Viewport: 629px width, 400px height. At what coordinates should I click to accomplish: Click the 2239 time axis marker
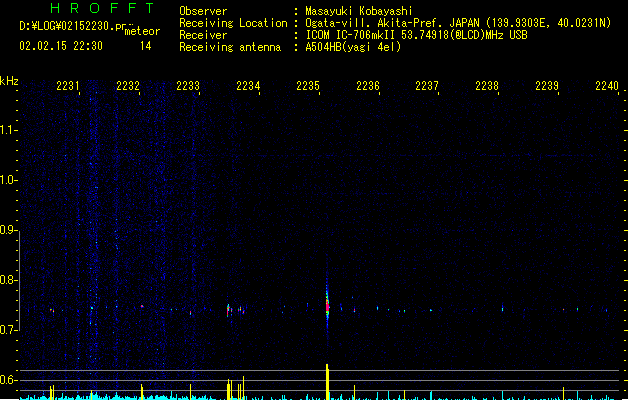point(547,85)
